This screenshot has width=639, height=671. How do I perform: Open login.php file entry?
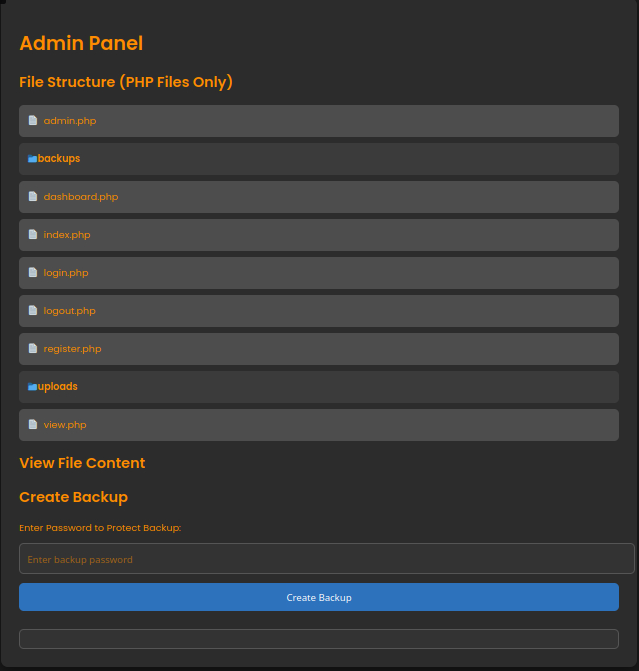(66, 273)
